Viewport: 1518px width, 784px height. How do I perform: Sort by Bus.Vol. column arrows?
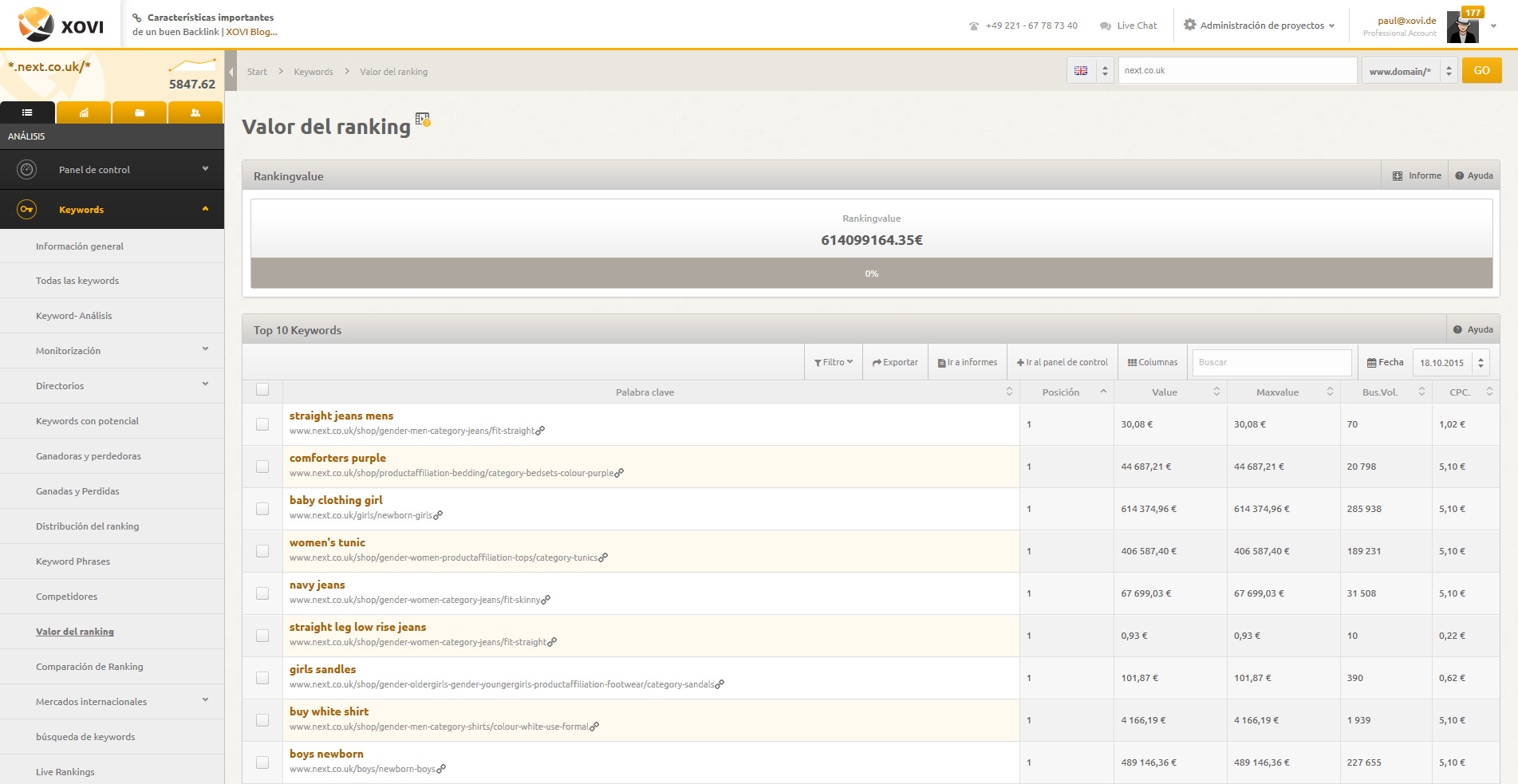1421,392
